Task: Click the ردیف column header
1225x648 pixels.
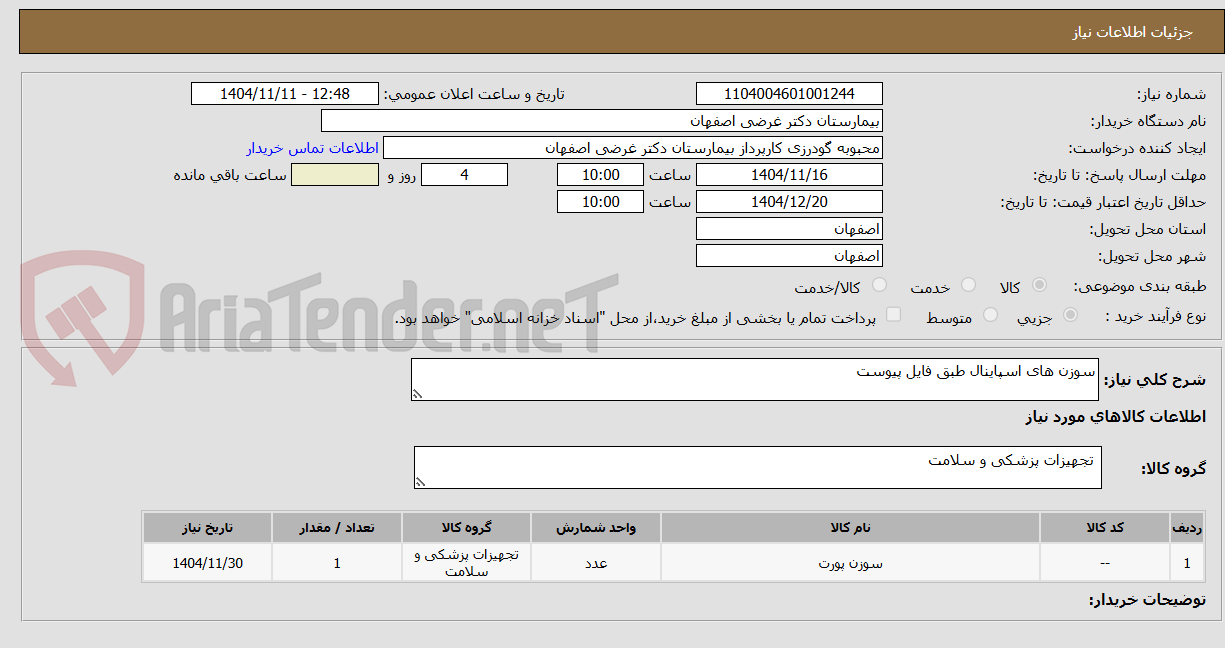Action: [1186, 528]
